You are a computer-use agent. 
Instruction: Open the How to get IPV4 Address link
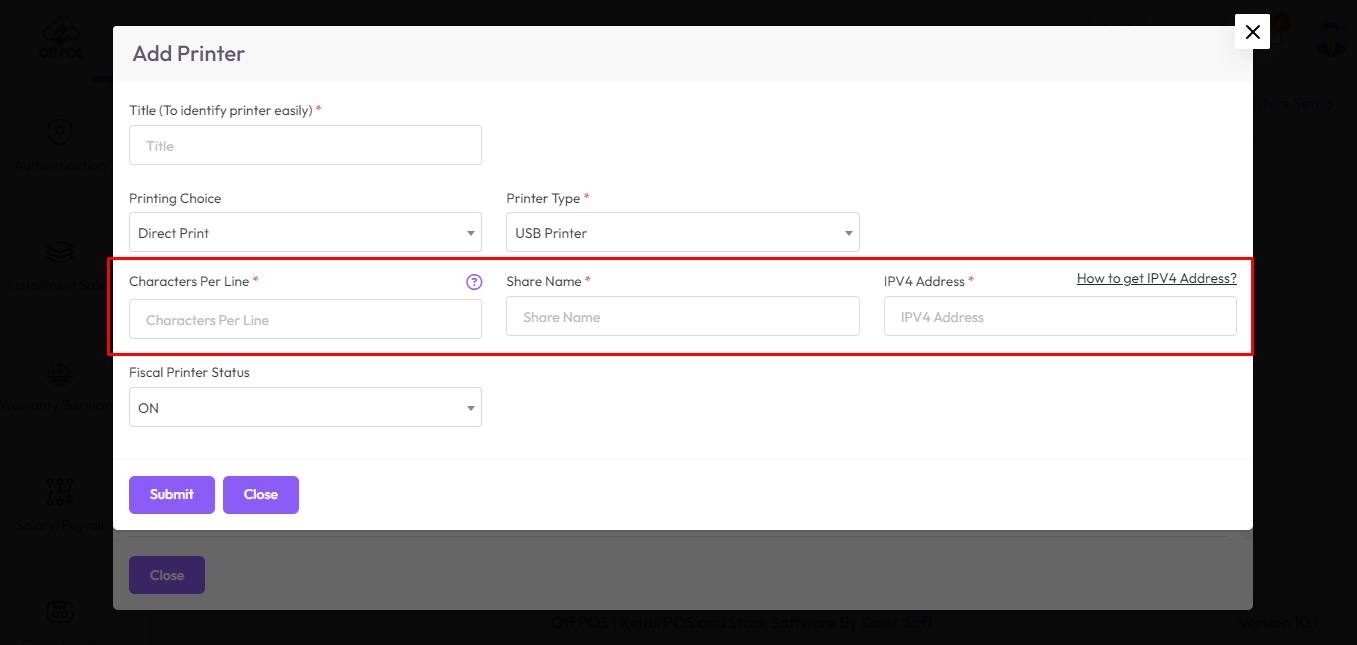[x=1156, y=278]
